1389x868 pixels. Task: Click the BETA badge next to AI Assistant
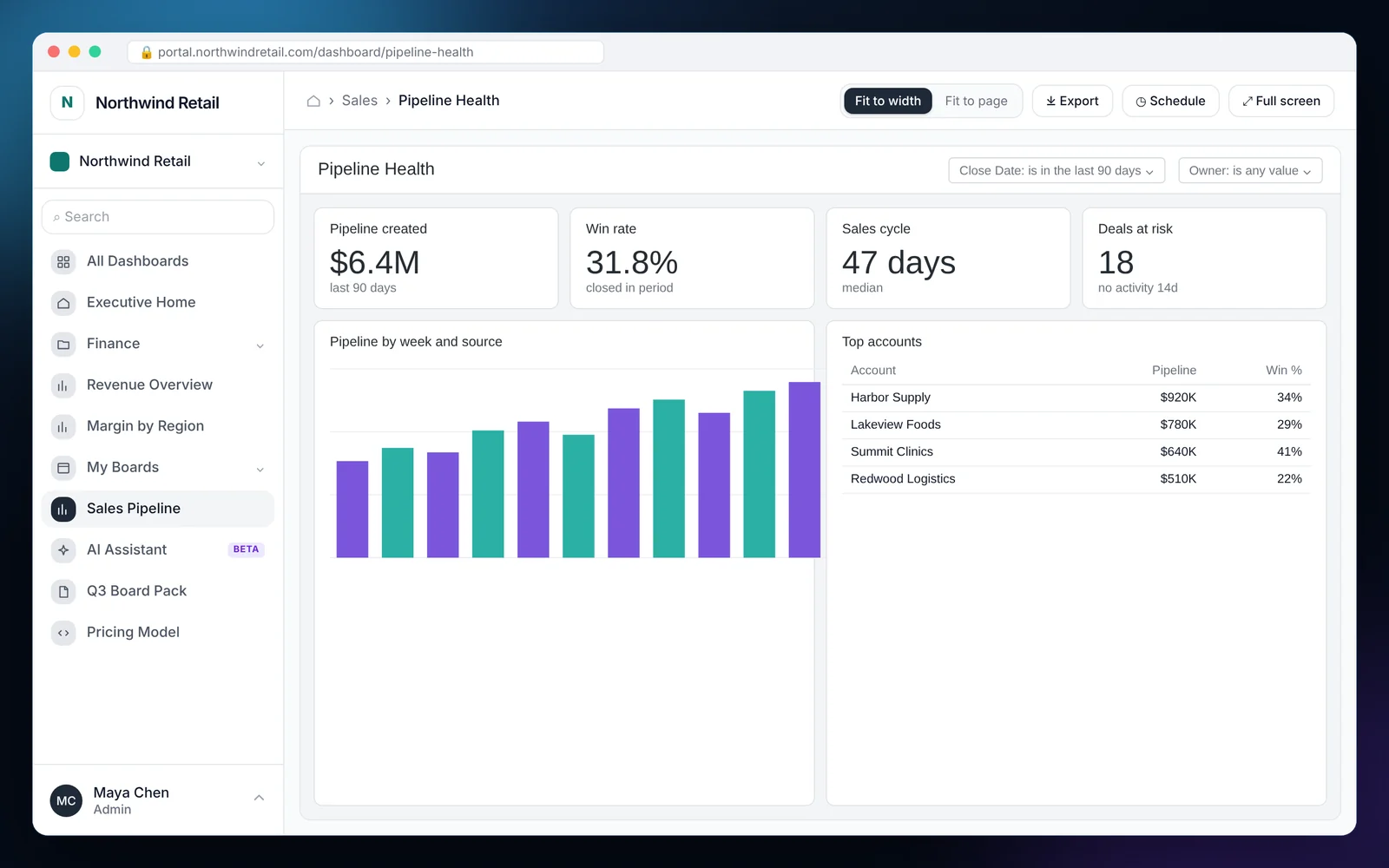click(x=246, y=549)
